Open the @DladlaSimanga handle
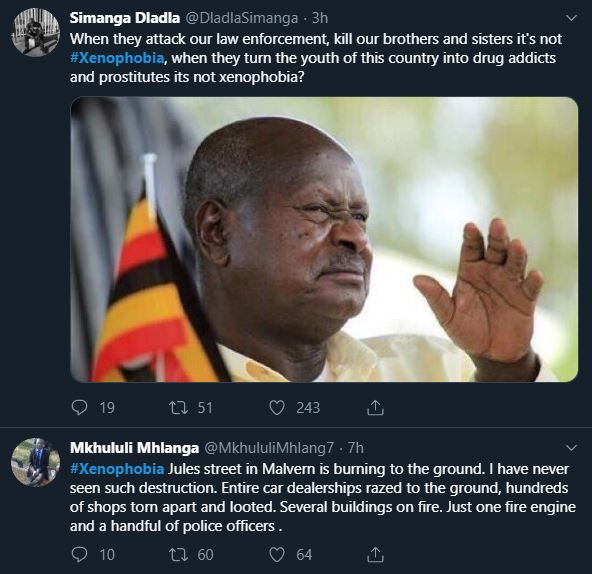The image size is (592, 574). click(x=242, y=18)
